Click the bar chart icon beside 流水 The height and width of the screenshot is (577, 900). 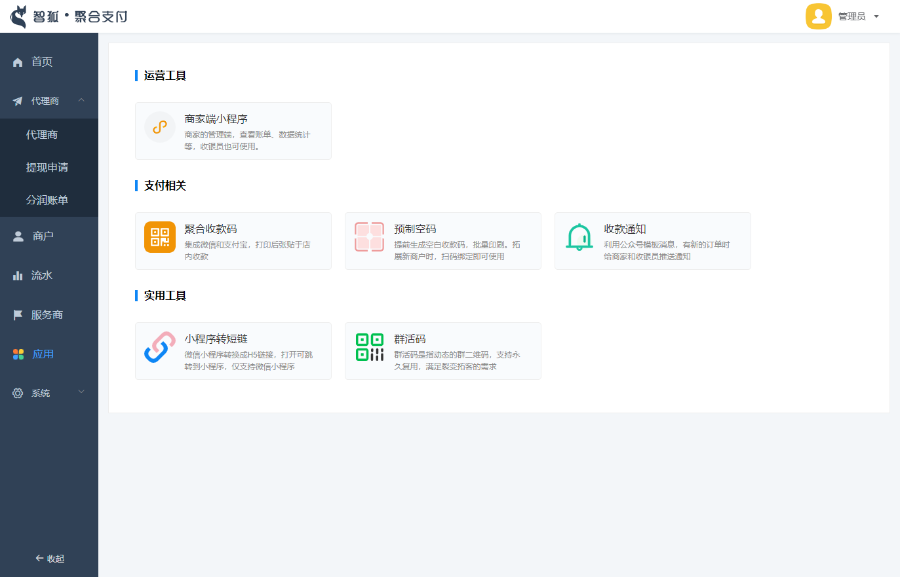pyautogui.click(x=18, y=276)
